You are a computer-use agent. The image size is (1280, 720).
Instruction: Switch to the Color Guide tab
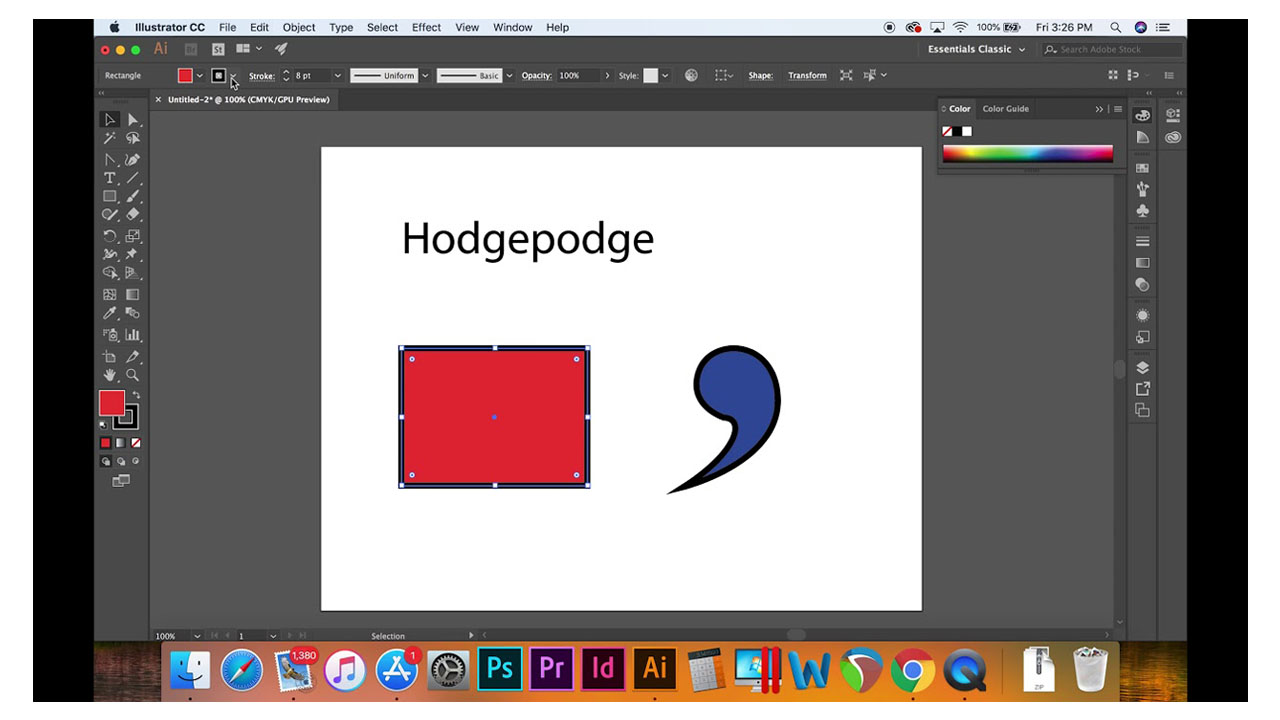click(x=1005, y=109)
